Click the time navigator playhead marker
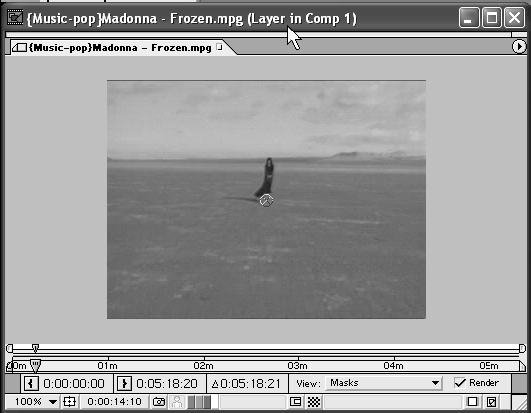531x413 pixels. pos(35,348)
